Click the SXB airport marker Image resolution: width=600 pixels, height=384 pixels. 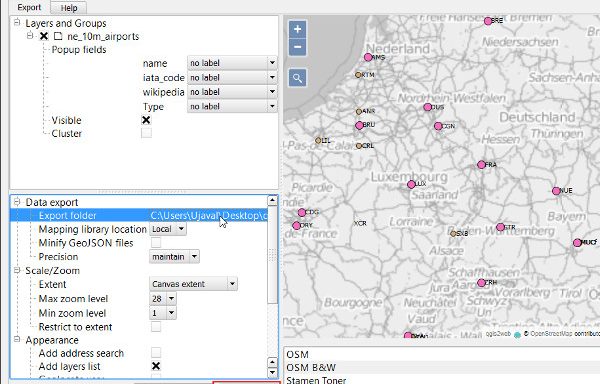(453, 234)
